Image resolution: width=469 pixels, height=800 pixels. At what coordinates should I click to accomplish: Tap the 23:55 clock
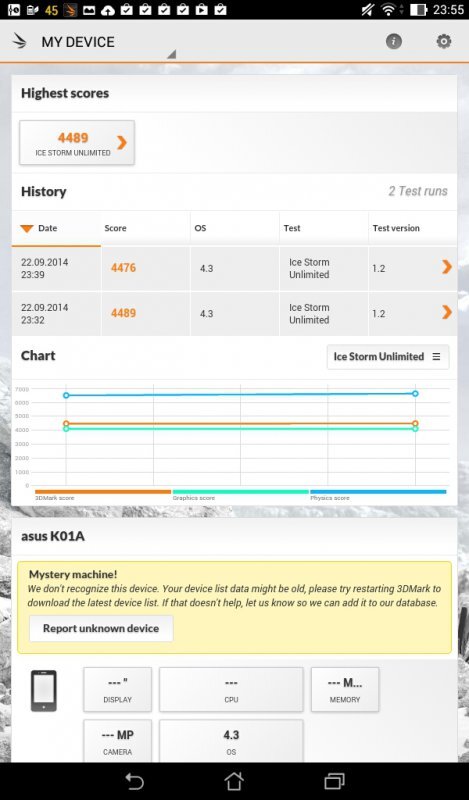pos(448,10)
